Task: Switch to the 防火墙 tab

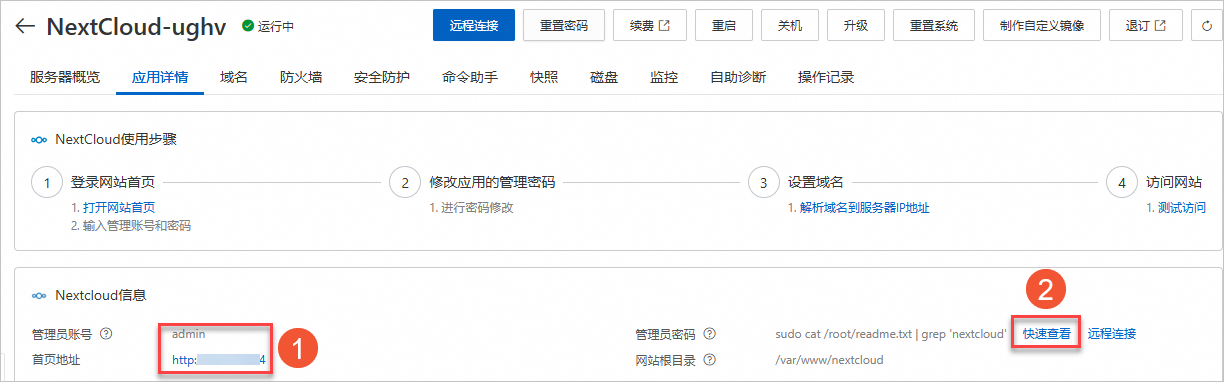Action: click(x=301, y=77)
